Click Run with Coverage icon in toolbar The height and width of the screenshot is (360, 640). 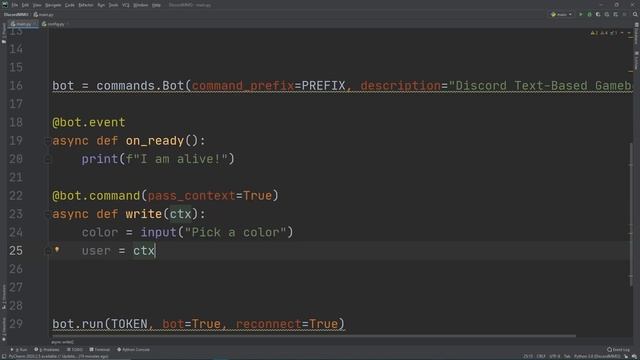(598, 14)
